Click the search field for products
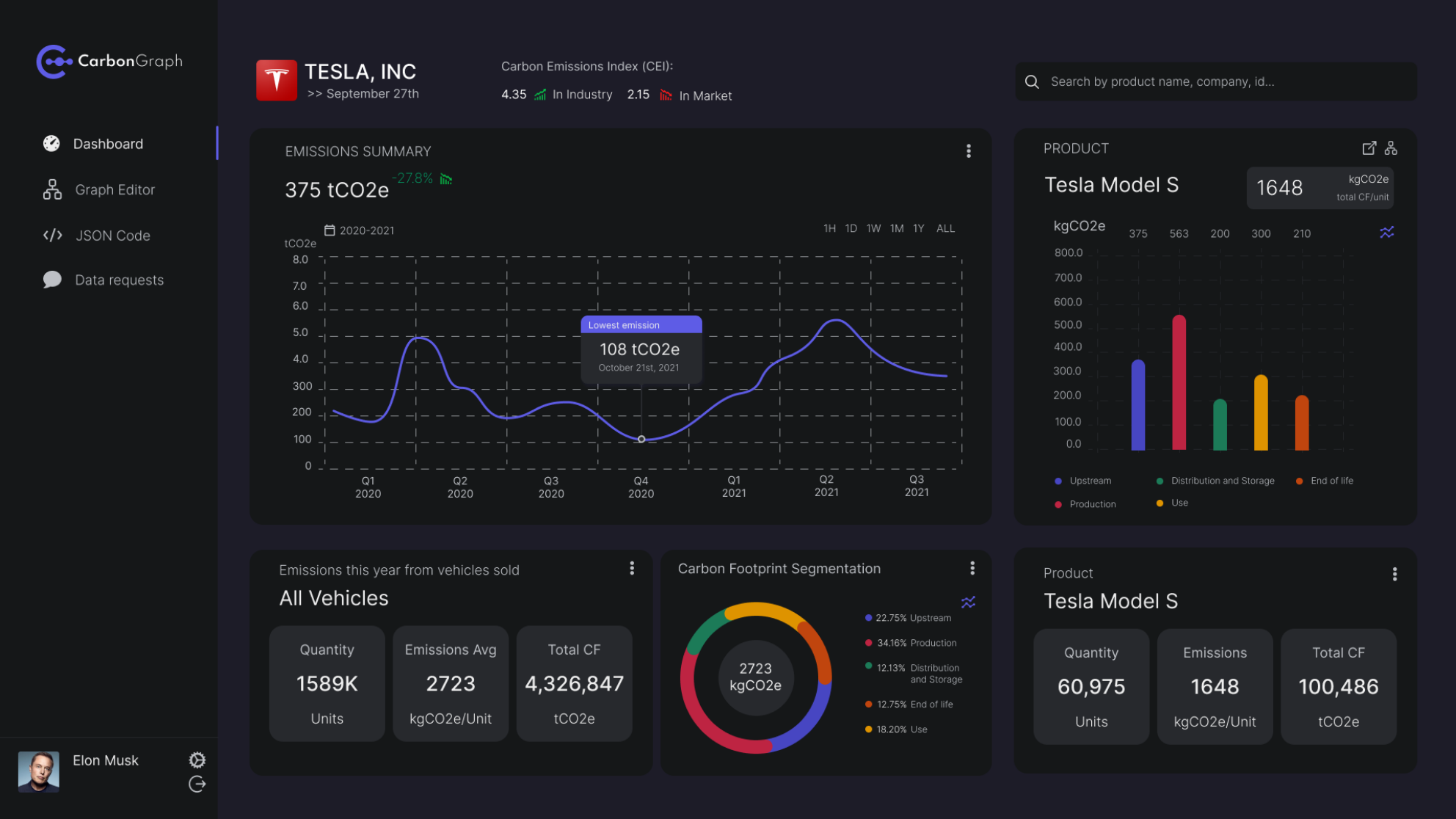 pyautogui.click(x=1216, y=81)
